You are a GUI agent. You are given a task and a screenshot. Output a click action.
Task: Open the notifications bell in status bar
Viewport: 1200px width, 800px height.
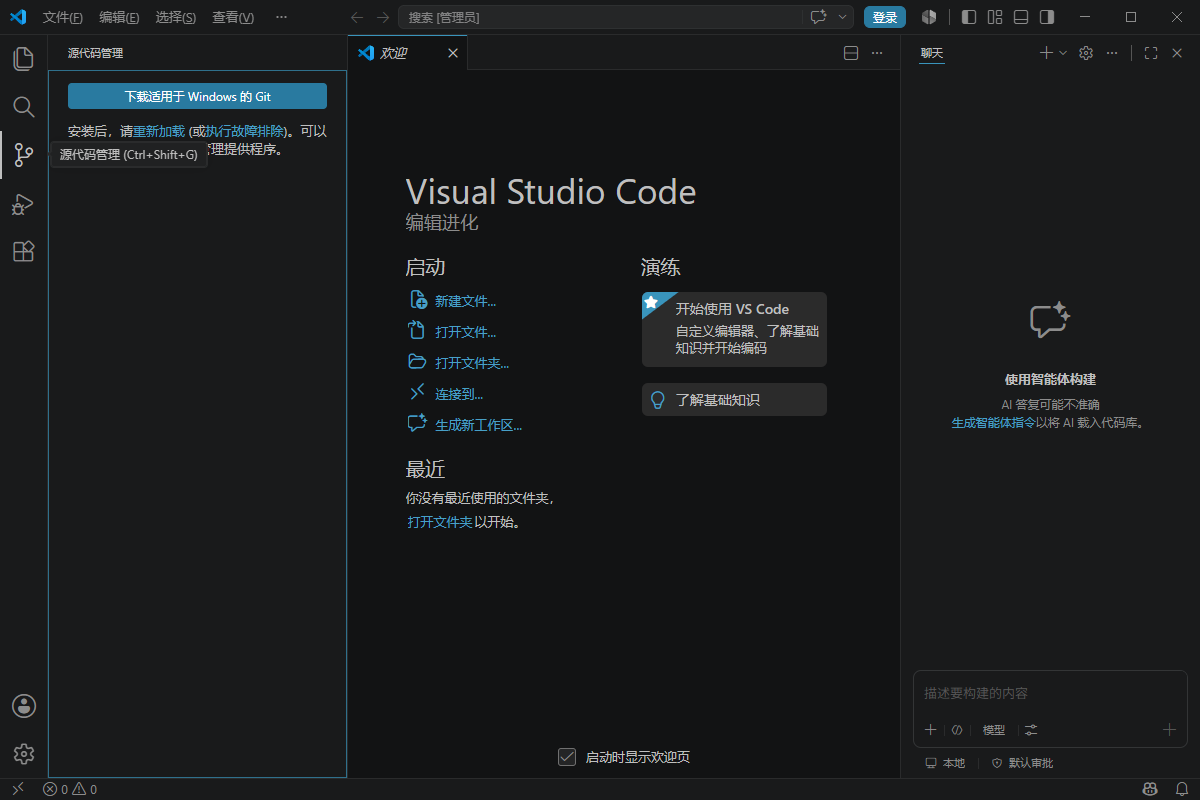1181,789
